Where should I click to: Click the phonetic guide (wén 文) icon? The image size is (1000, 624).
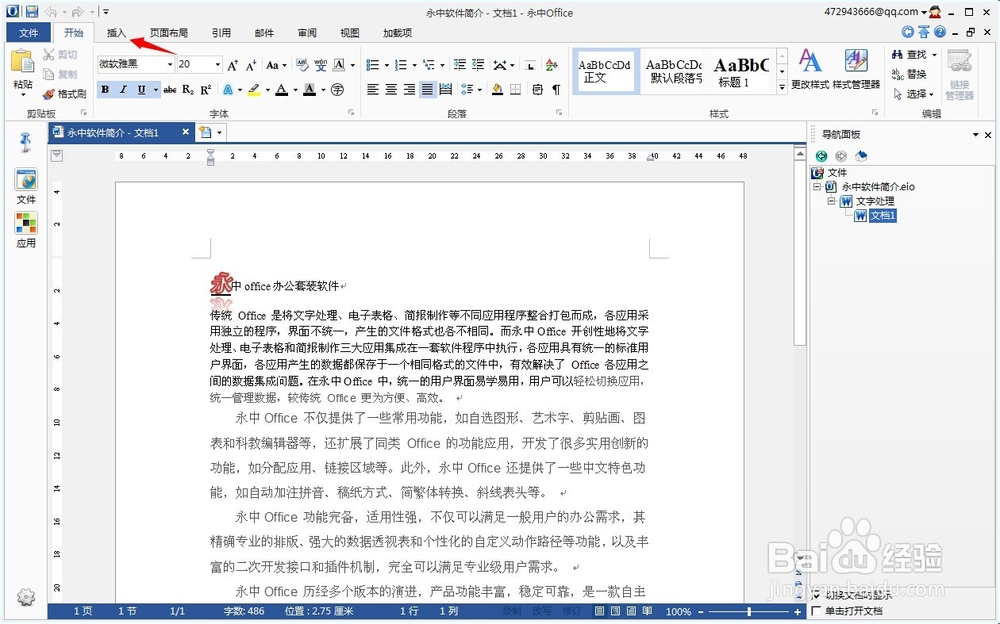pyautogui.click(x=320, y=64)
